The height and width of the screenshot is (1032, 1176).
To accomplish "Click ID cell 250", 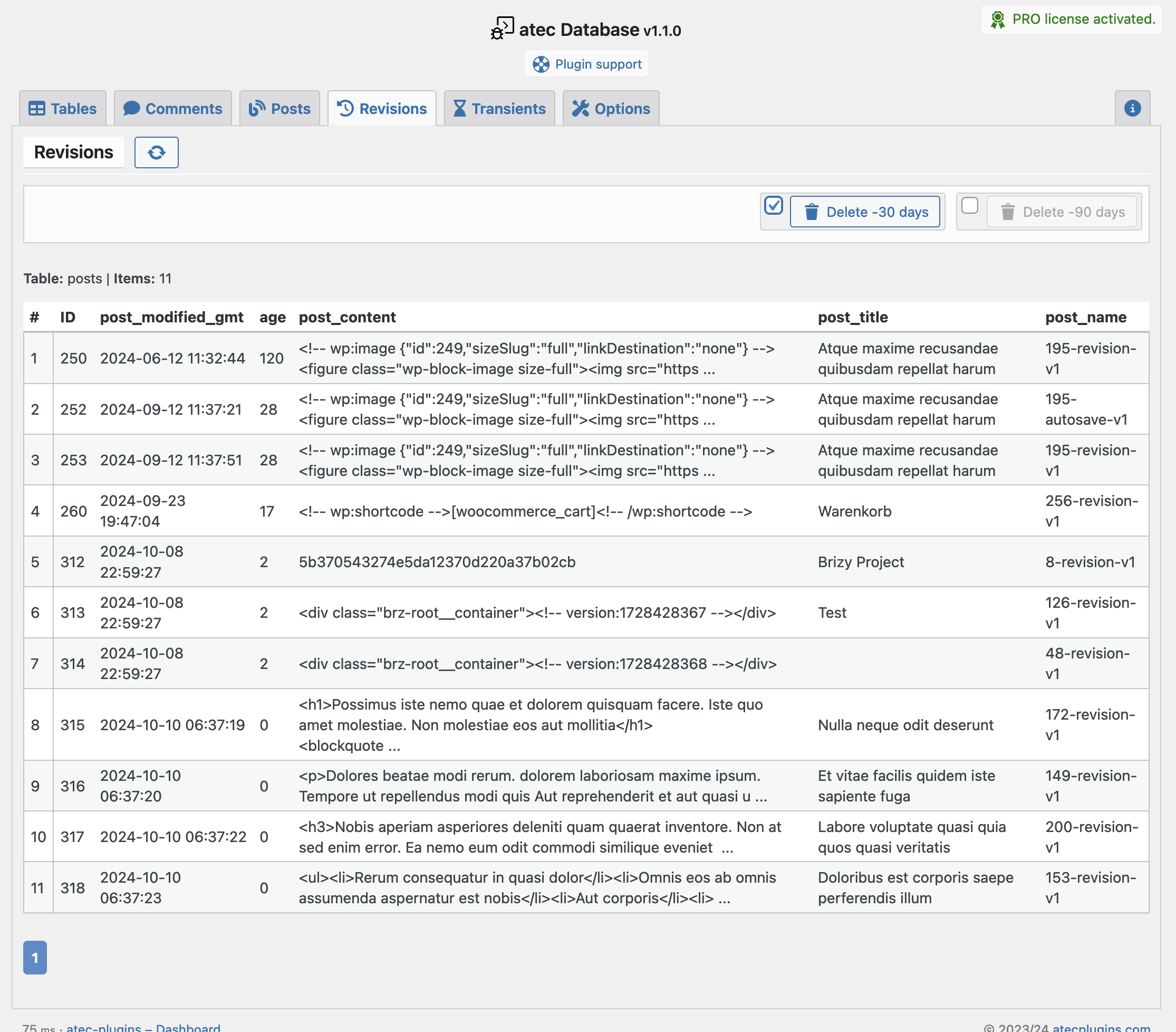I will (74, 359).
